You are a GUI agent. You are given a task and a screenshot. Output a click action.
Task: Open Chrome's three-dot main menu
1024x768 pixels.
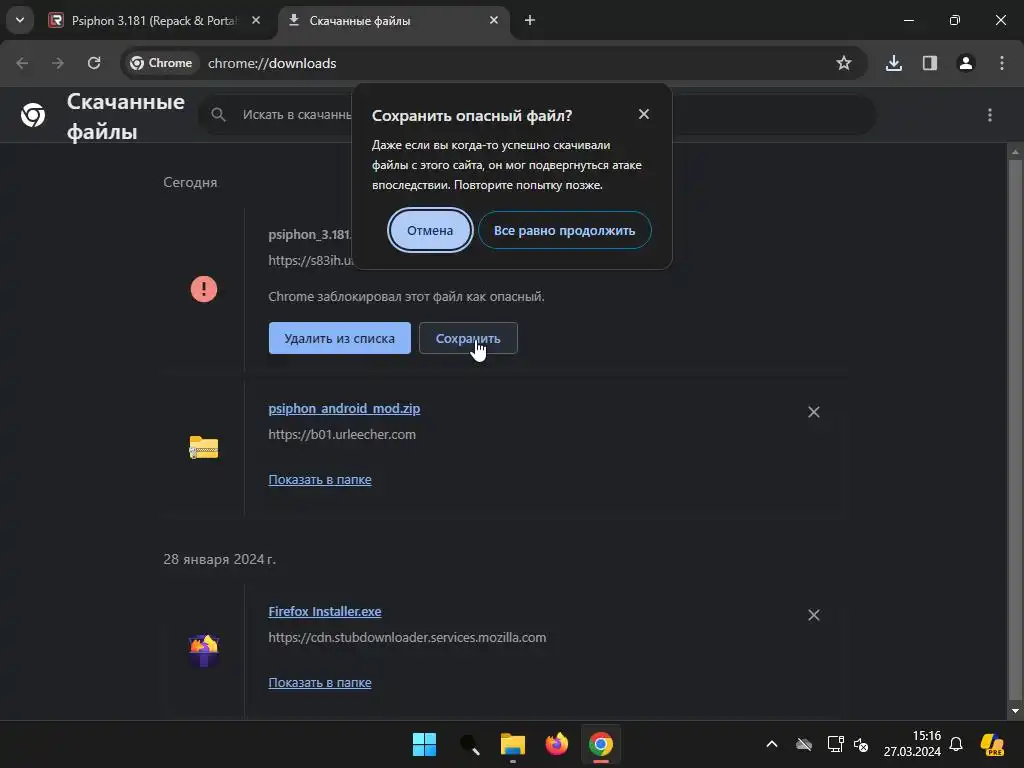click(x=1002, y=63)
